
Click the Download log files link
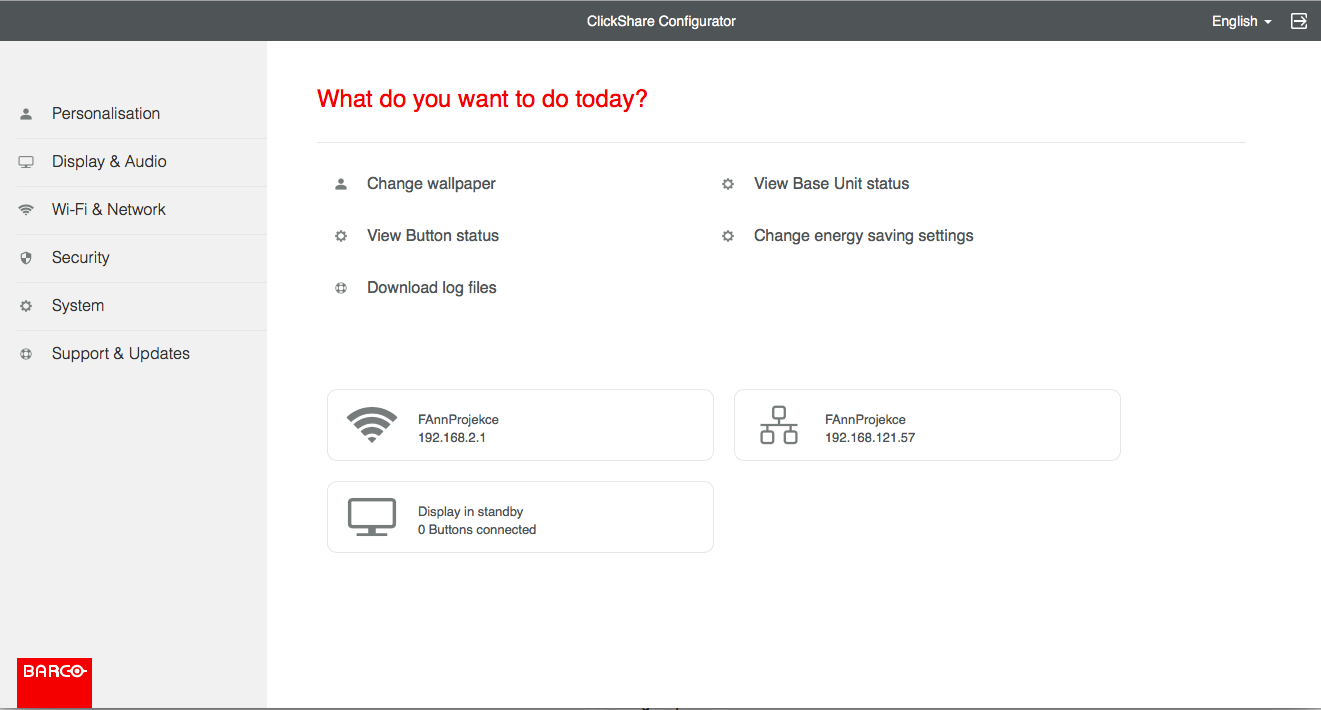[431, 288]
